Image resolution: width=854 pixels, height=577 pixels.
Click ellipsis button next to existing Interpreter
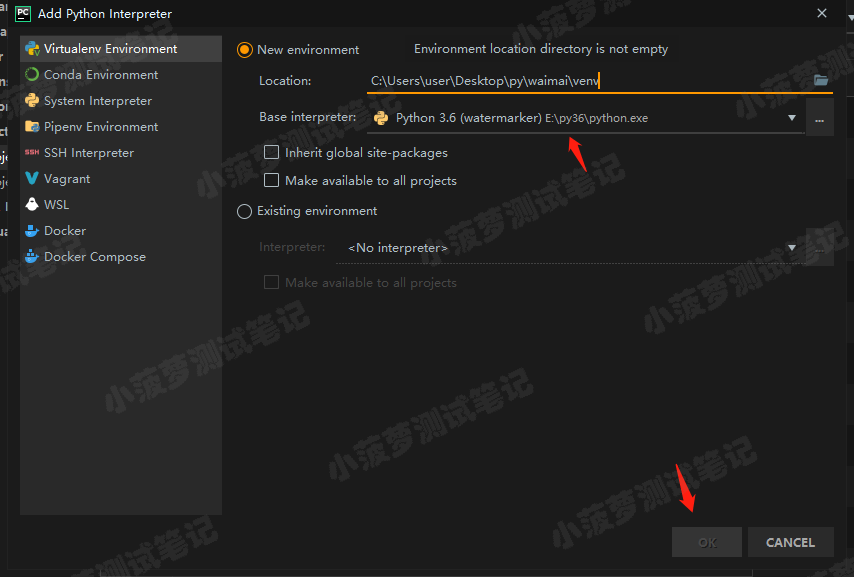pyautogui.click(x=820, y=248)
